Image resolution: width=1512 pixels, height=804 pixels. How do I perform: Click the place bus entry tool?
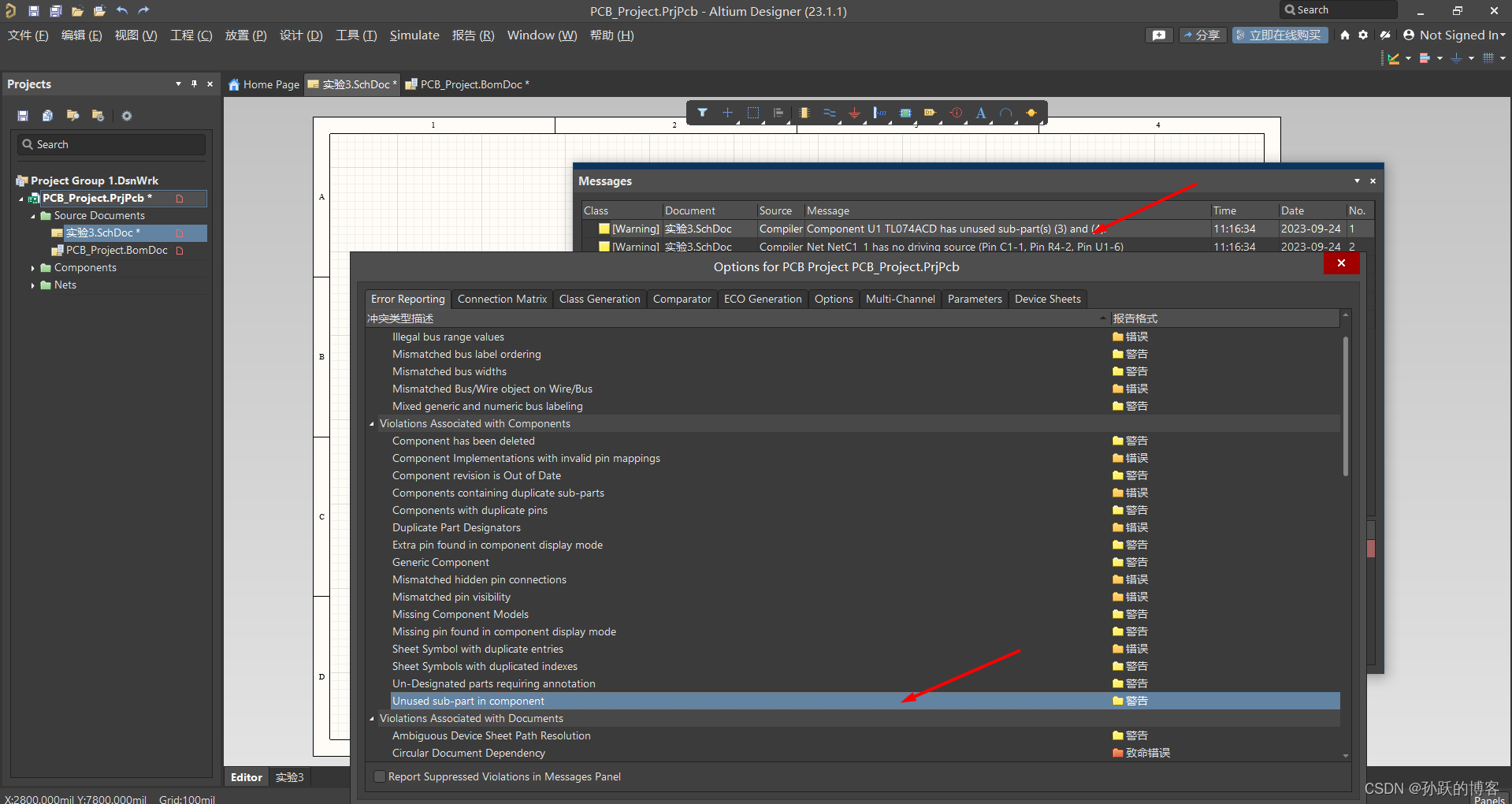click(879, 113)
